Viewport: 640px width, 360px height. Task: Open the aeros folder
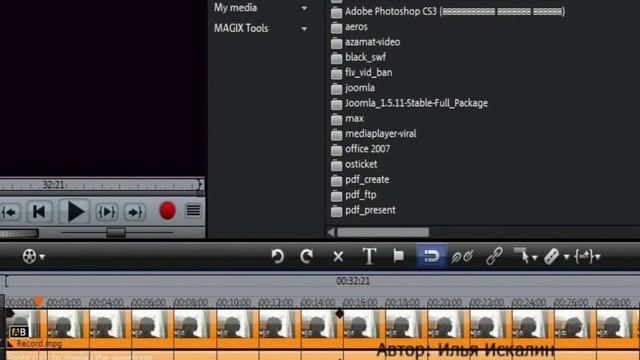click(x=349, y=27)
